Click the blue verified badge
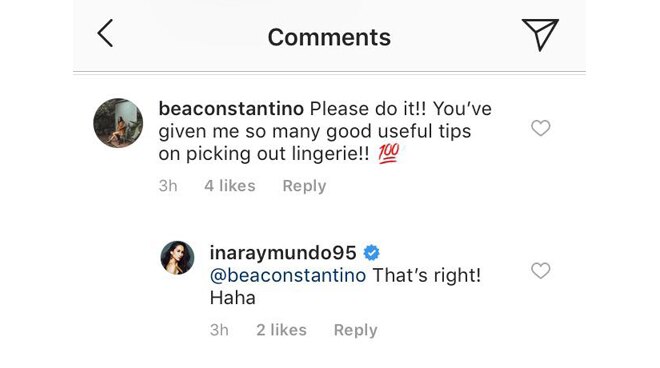The height and width of the screenshot is (368, 660). point(371,253)
